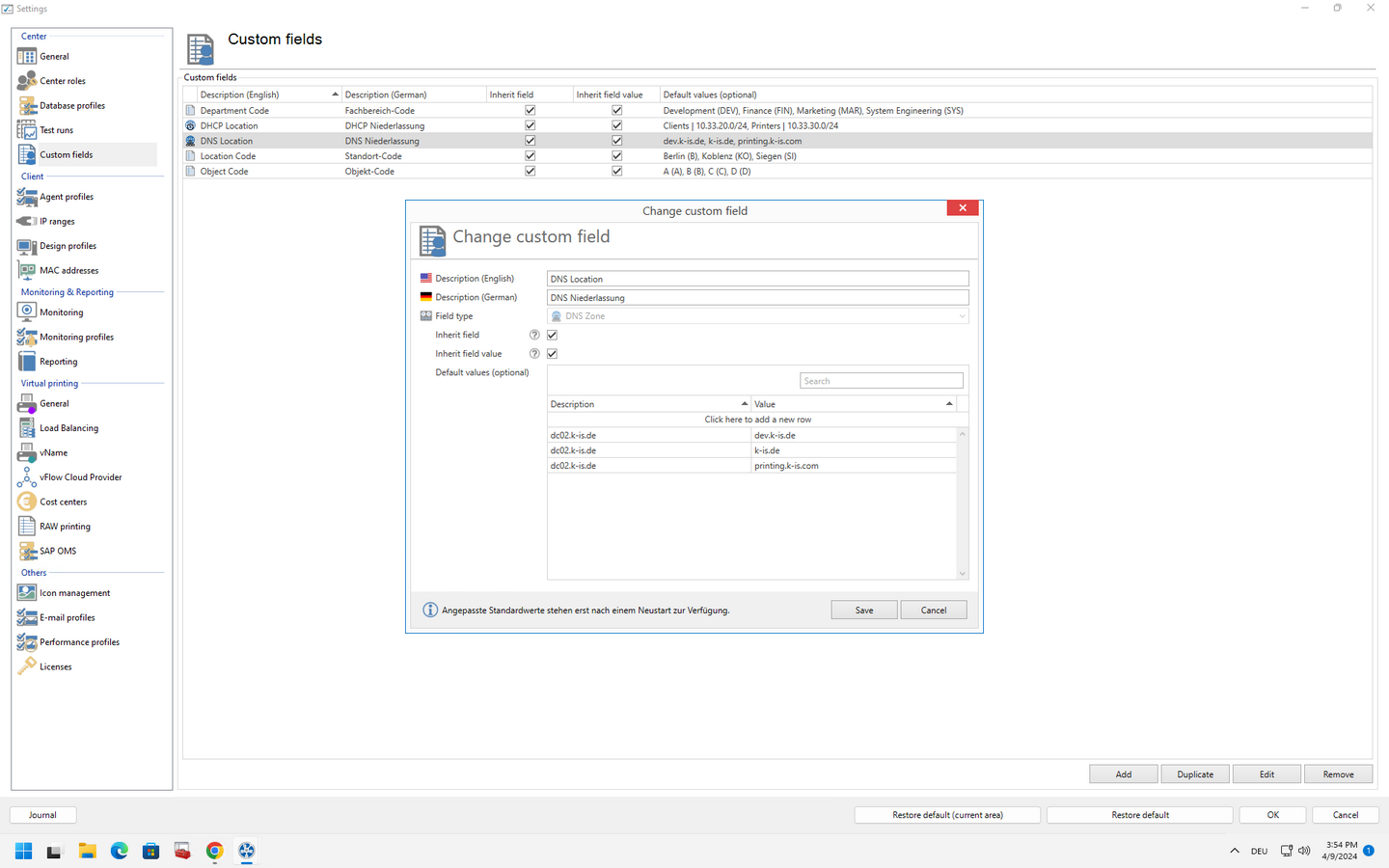Viewport: 1389px width, 868px height.
Task: Click the Database profiles sidebar icon
Action: click(27, 105)
